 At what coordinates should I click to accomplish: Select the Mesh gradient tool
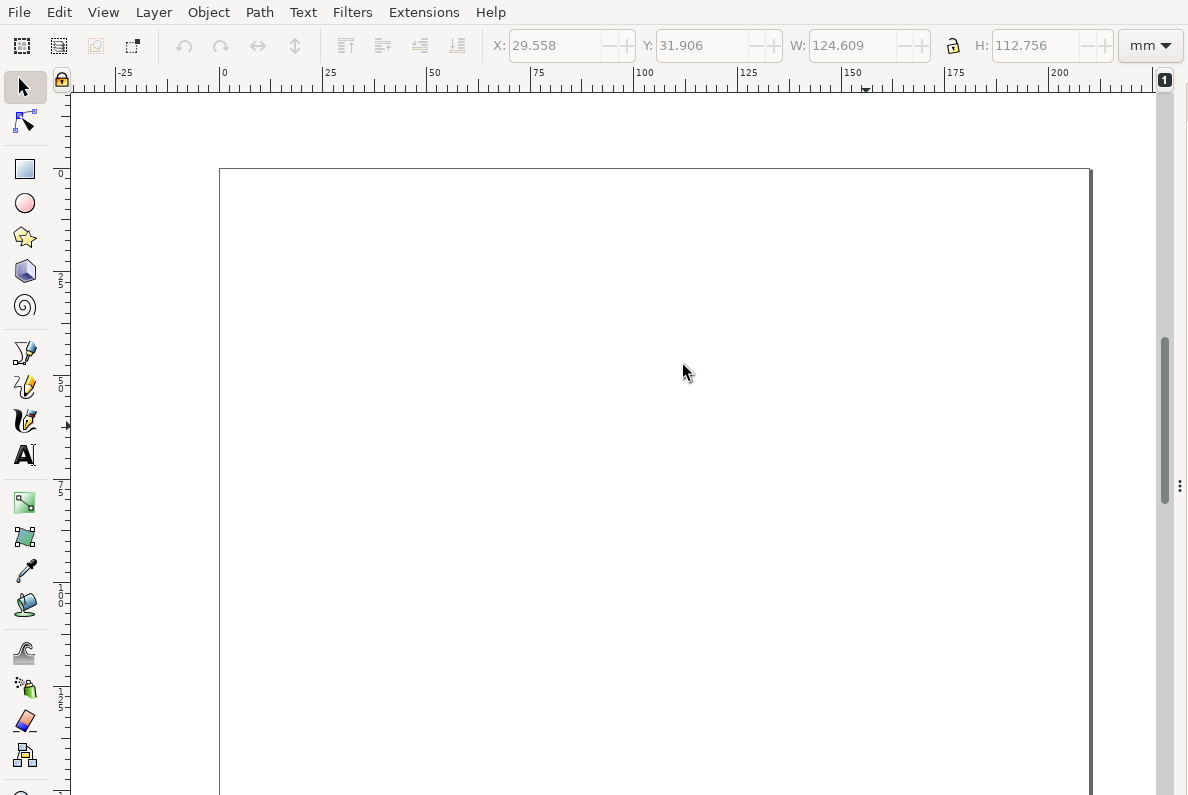[24, 537]
